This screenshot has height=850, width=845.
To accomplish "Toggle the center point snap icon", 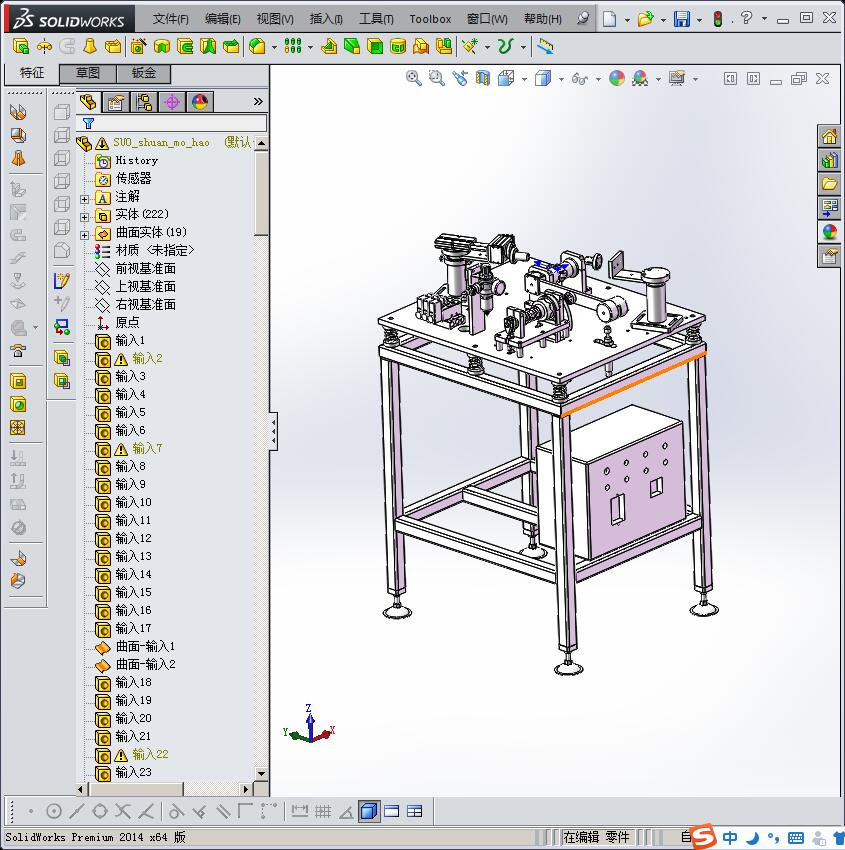I will pyautogui.click(x=53, y=812).
